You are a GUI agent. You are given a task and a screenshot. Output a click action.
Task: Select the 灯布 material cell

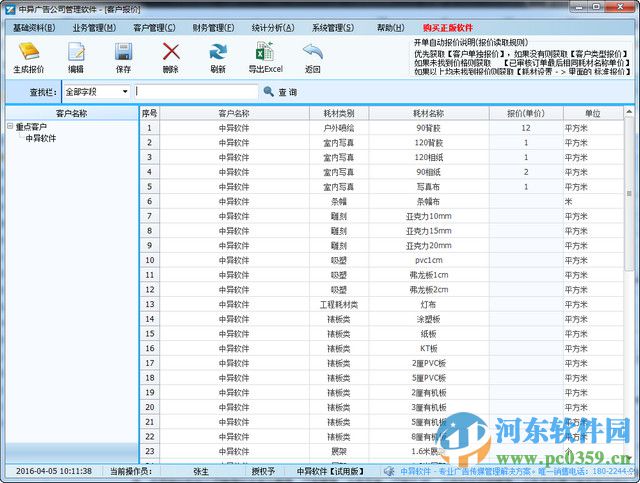point(429,305)
